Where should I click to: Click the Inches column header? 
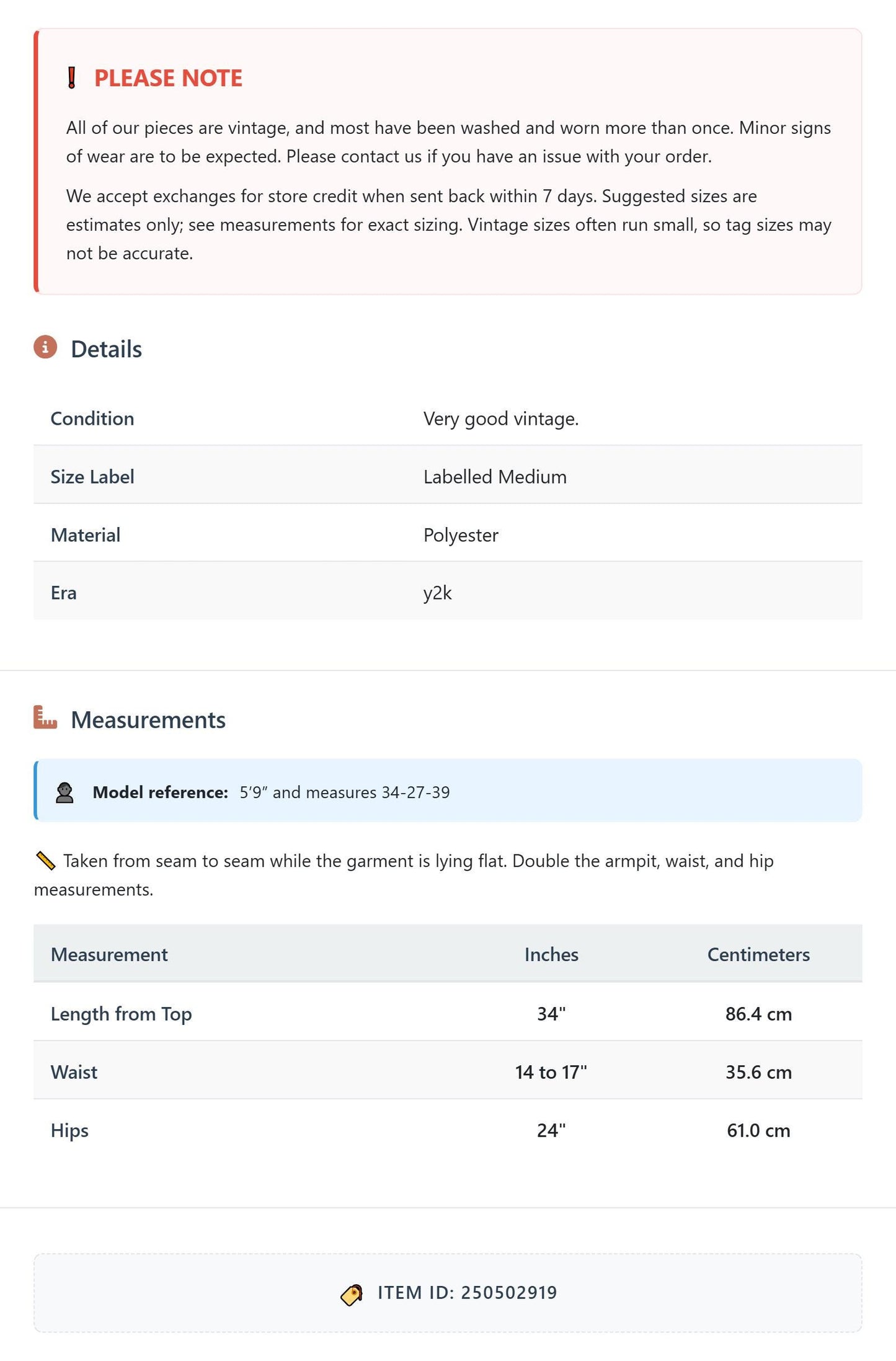coord(551,954)
